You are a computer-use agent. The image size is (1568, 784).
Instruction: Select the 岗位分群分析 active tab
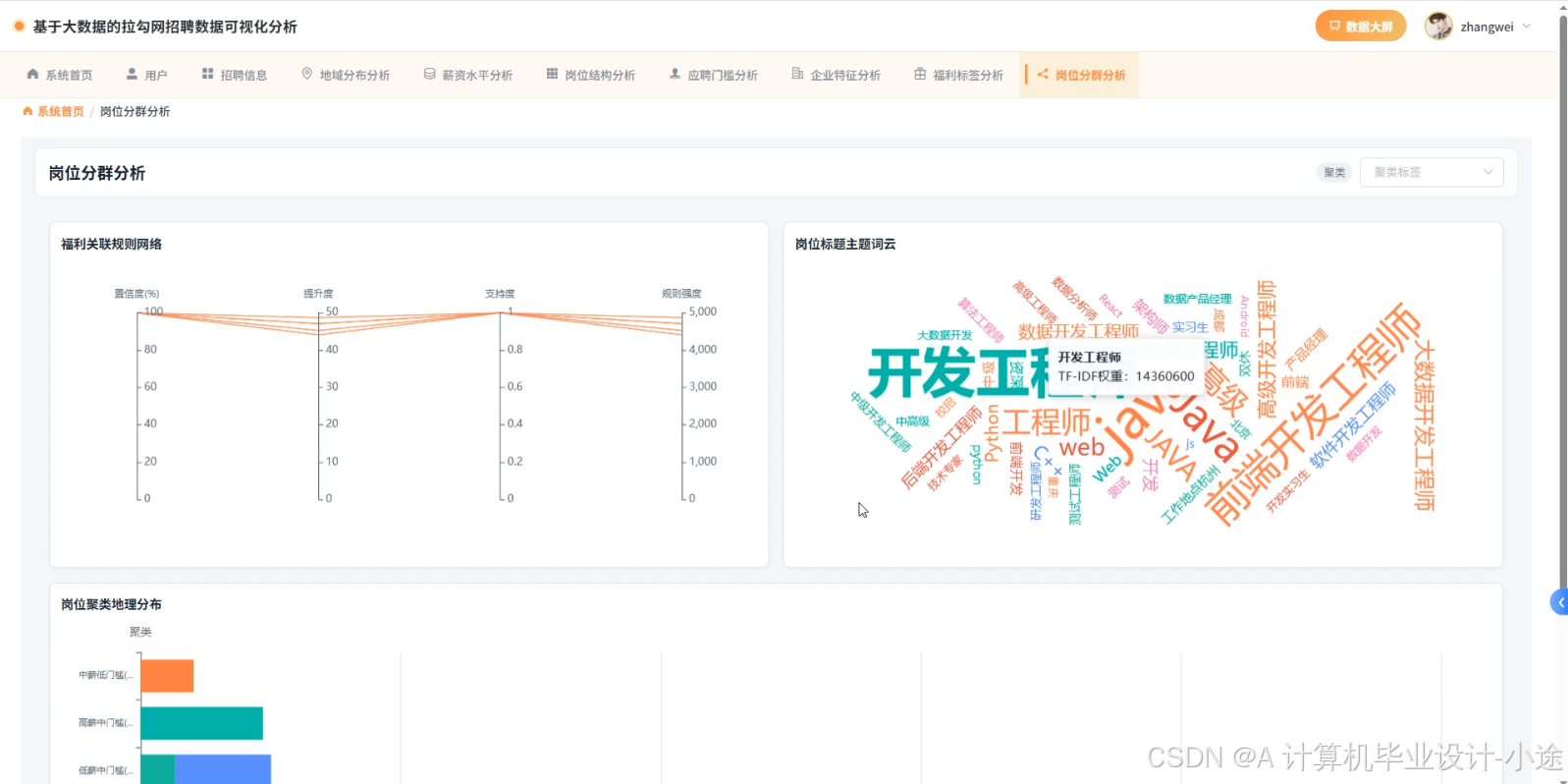pyautogui.click(x=1080, y=75)
